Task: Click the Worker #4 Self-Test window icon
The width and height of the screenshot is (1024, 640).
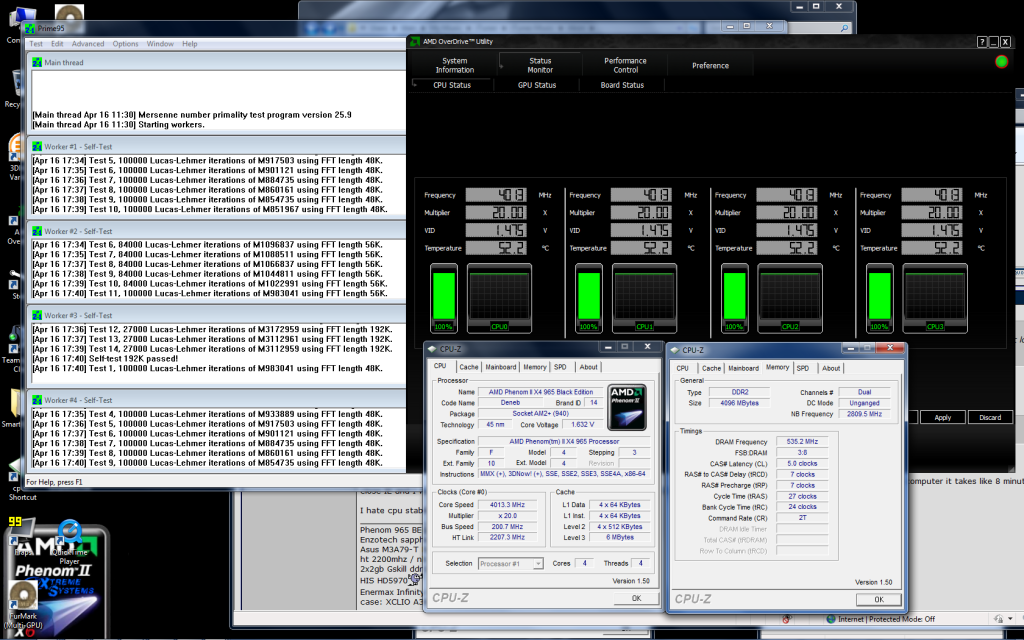Action: point(37,400)
